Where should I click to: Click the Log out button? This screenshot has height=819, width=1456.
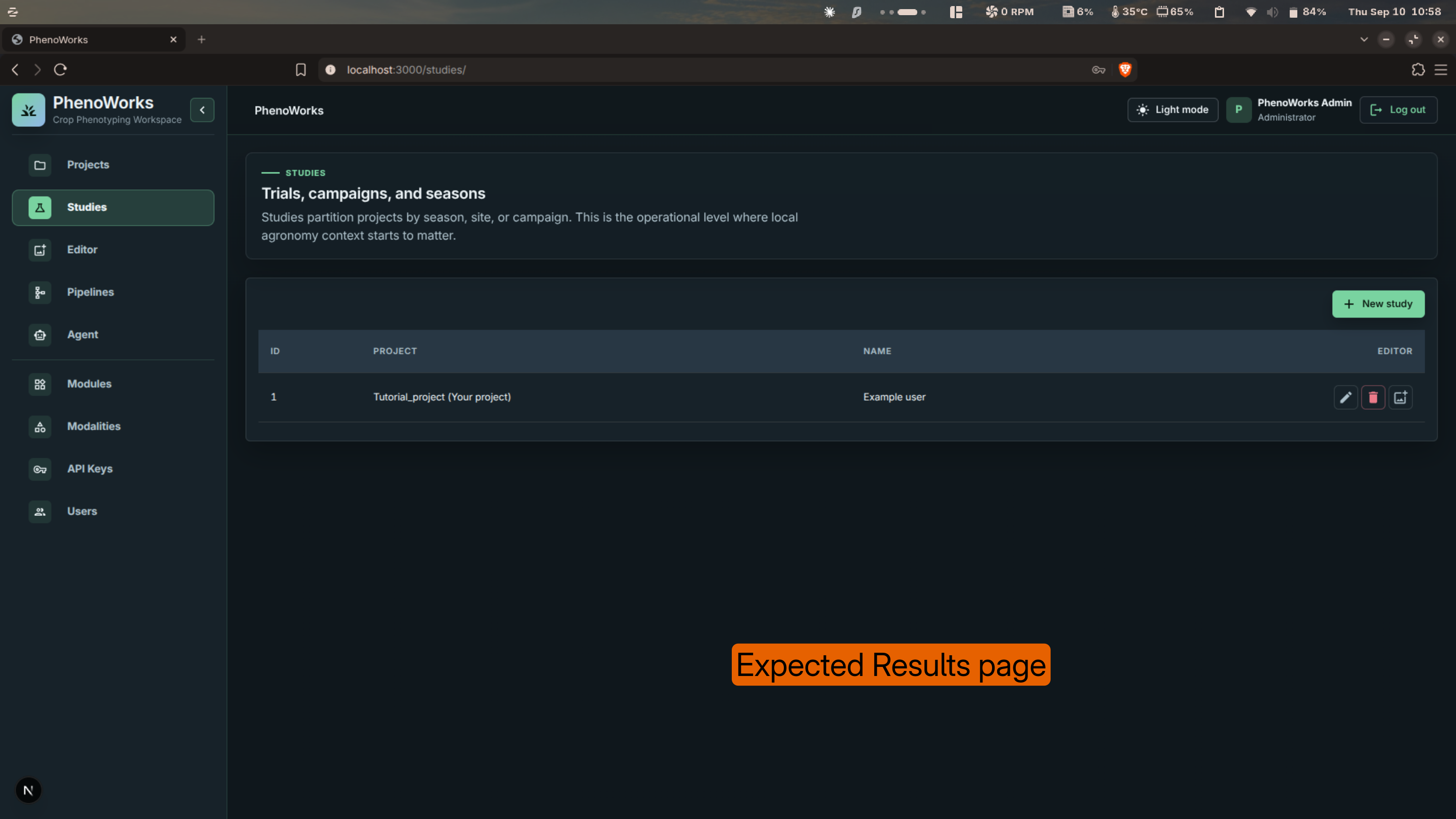pyautogui.click(x=1398, y=110)
